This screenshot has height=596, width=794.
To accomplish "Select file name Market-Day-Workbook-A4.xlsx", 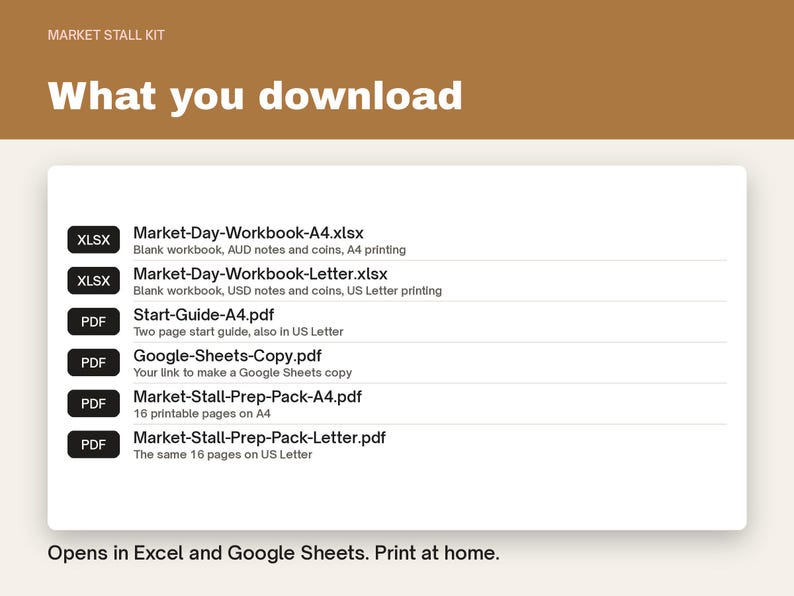I will click(248, 233).
